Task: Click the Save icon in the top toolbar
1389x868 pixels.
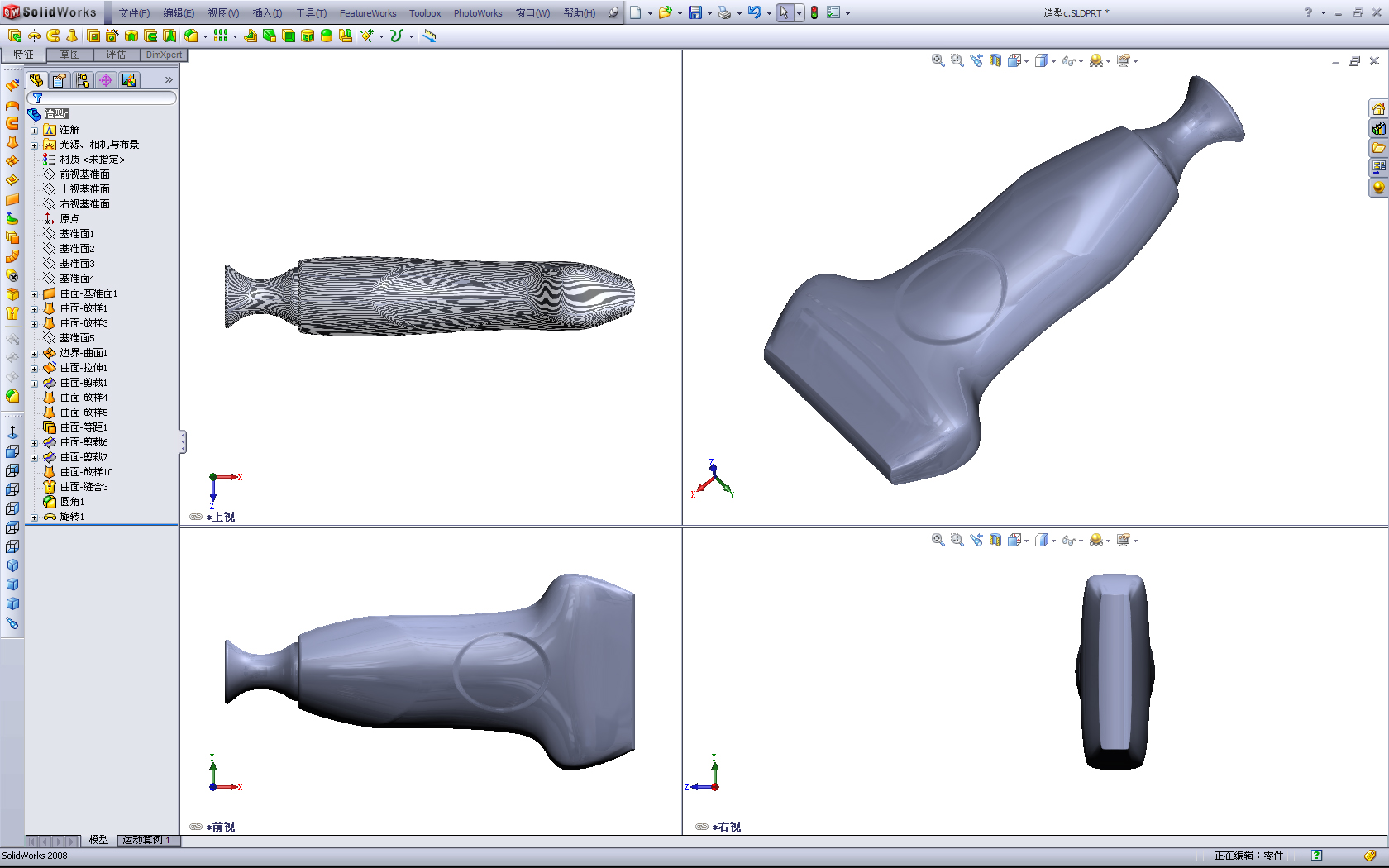Action: [695, 12]
